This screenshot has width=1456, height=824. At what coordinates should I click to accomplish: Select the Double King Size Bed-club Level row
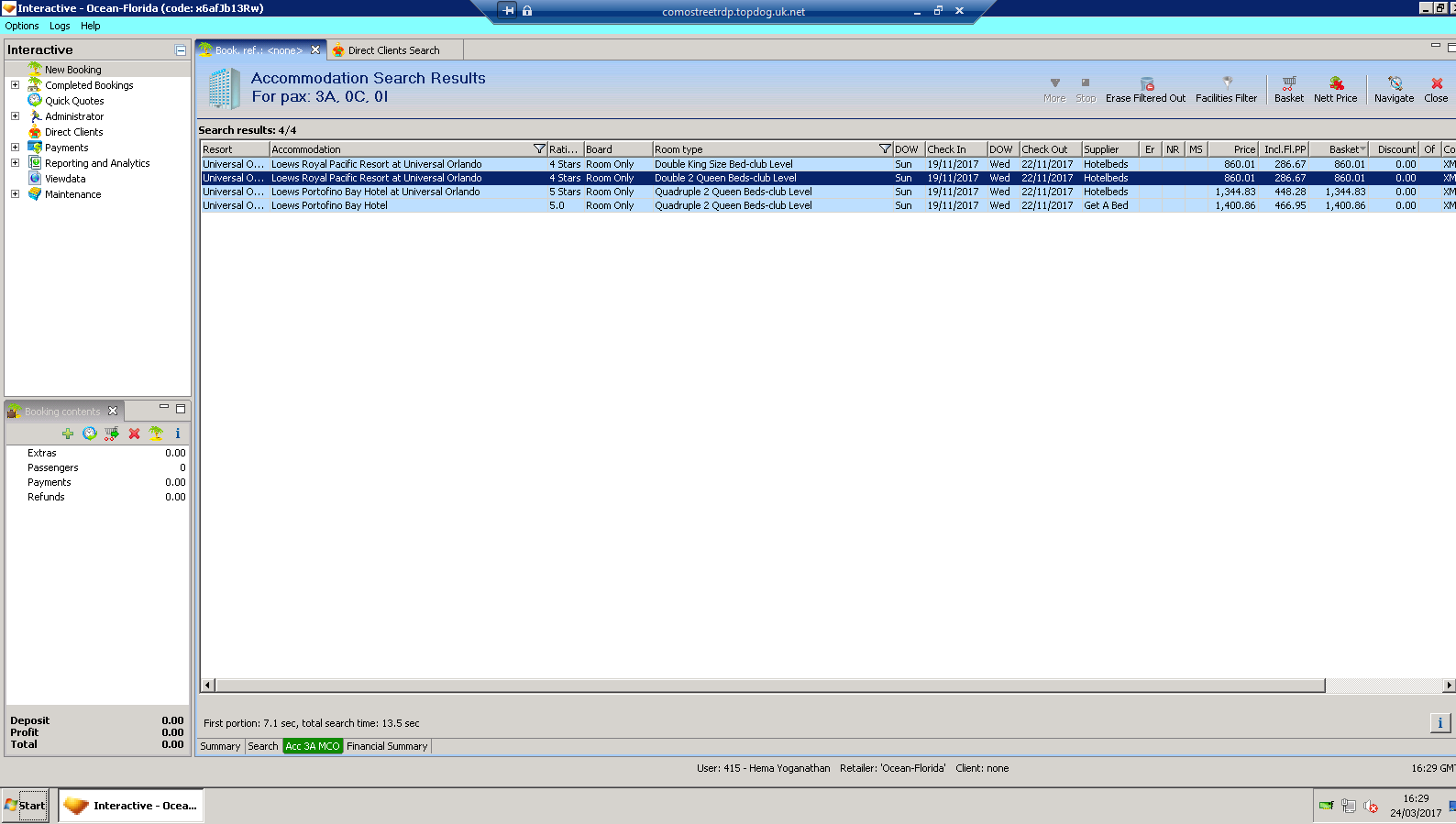click(x=828, y=164)
